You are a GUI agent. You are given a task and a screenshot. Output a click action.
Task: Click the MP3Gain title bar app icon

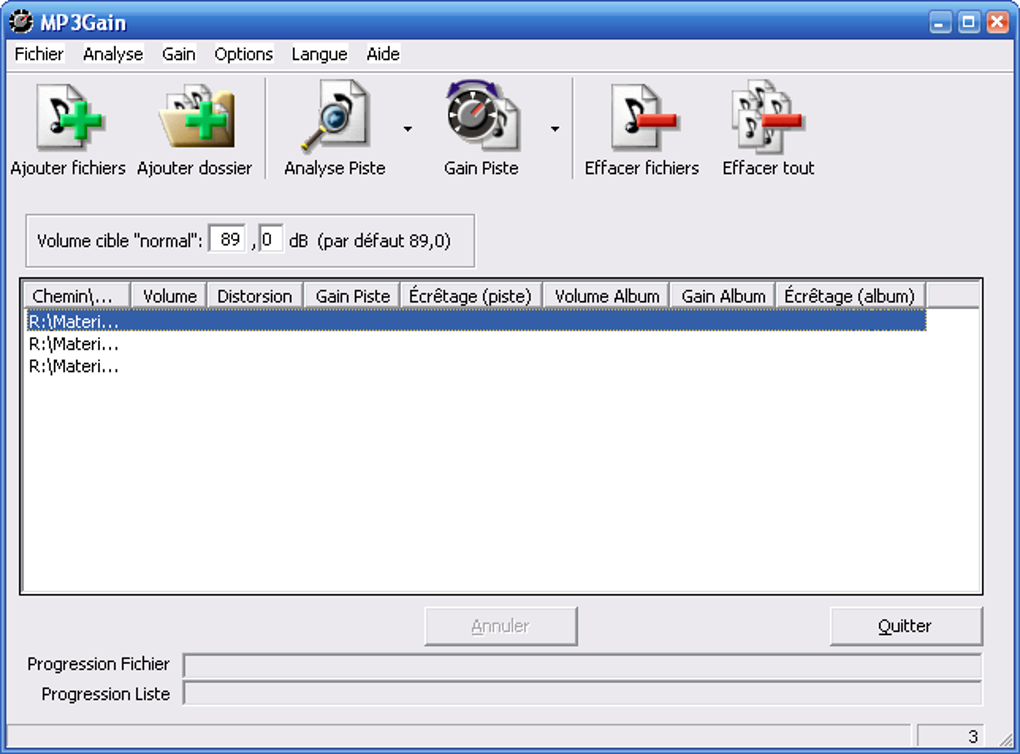(21, 21)
